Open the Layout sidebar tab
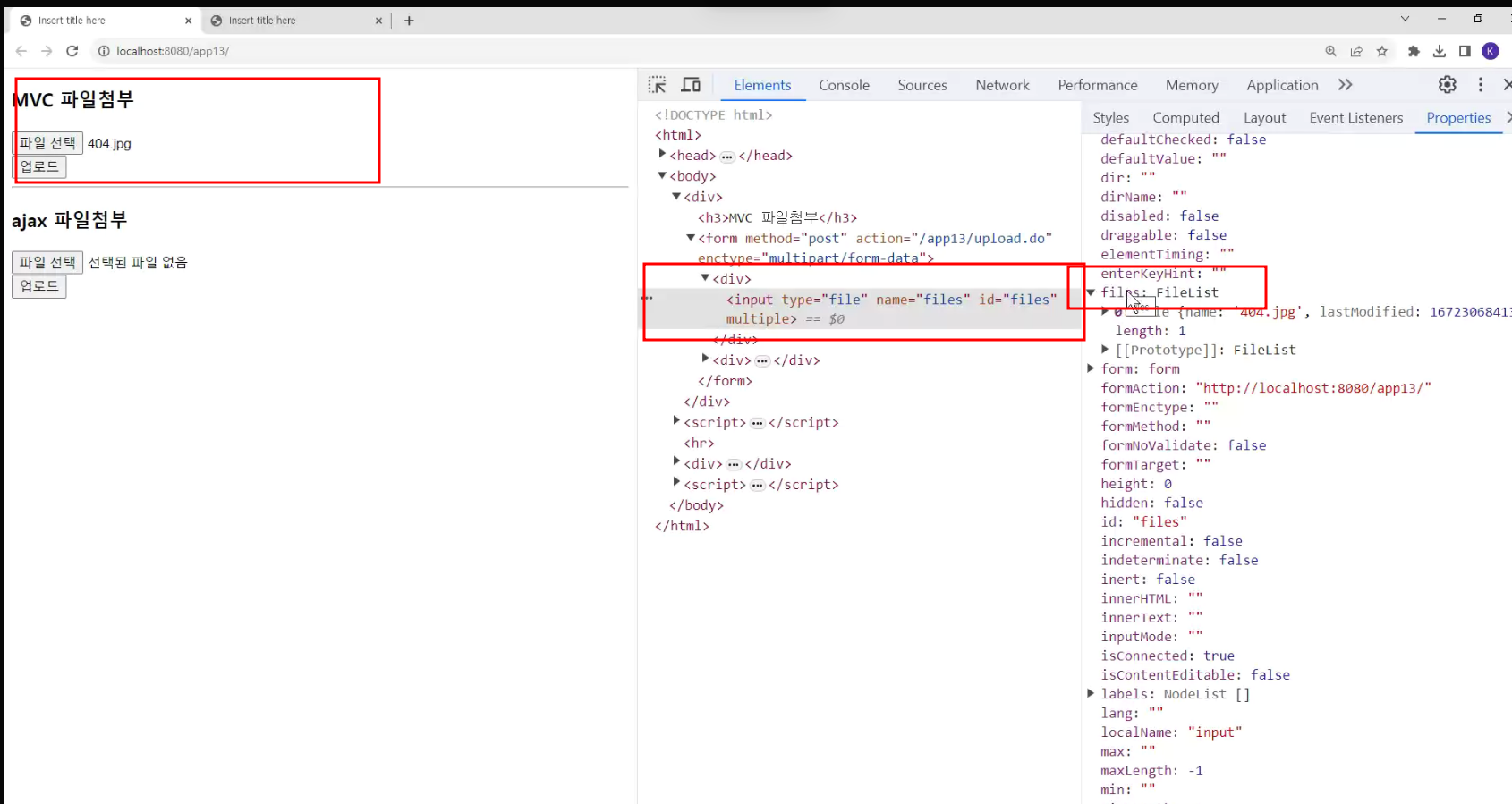Screen dimensions: 1512x804 1264,118
